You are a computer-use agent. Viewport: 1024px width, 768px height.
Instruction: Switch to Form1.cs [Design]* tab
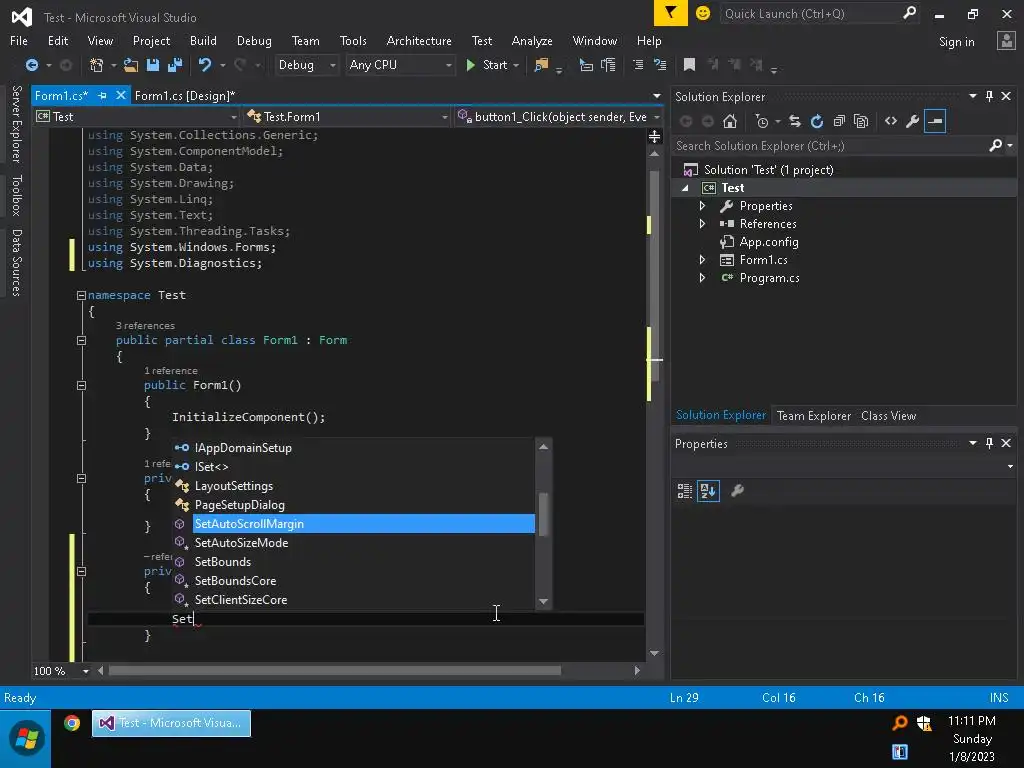click(x=185, y=95)
